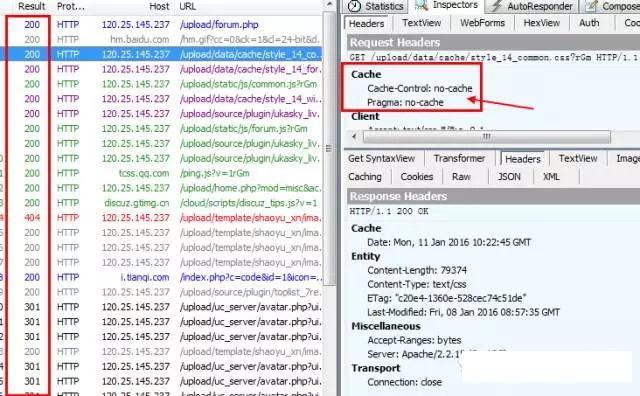Select the Cache-Control: no-cache header
Viewport: 640px width, 396px height.
click(x=420, y=89)
